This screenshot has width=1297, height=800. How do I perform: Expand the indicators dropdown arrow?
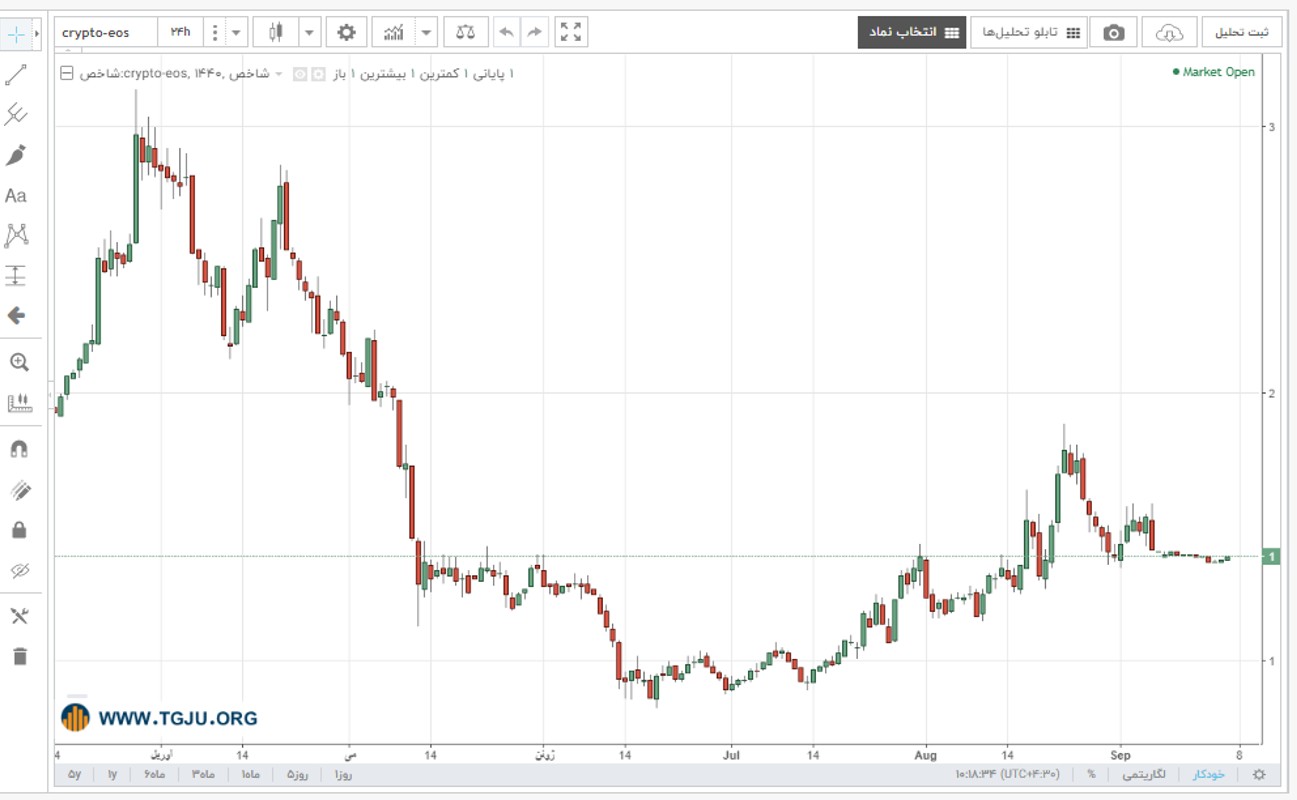point(427,32)
